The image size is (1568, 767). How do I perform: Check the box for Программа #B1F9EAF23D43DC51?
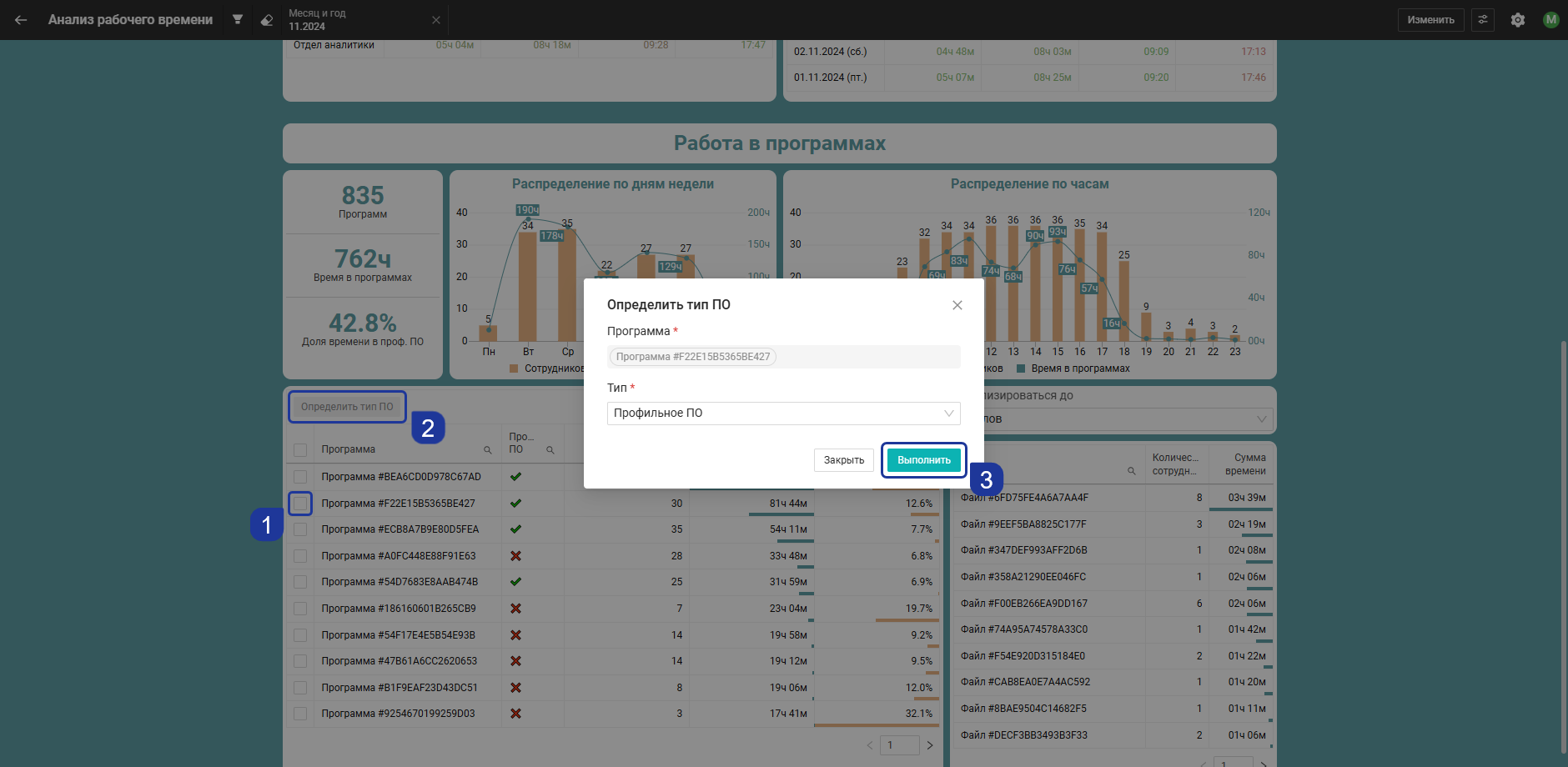300,688
